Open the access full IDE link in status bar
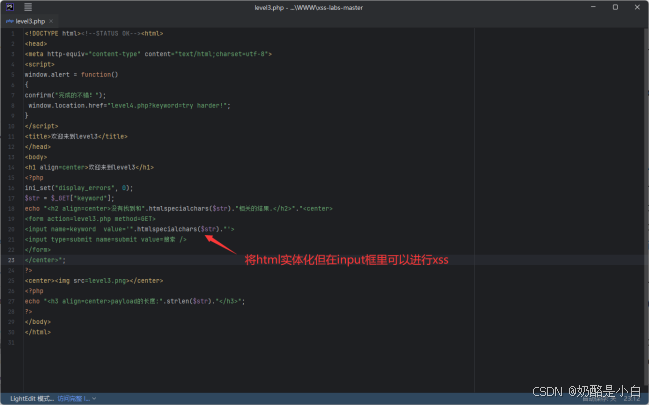The image size is (650, 406). [73, 399]
